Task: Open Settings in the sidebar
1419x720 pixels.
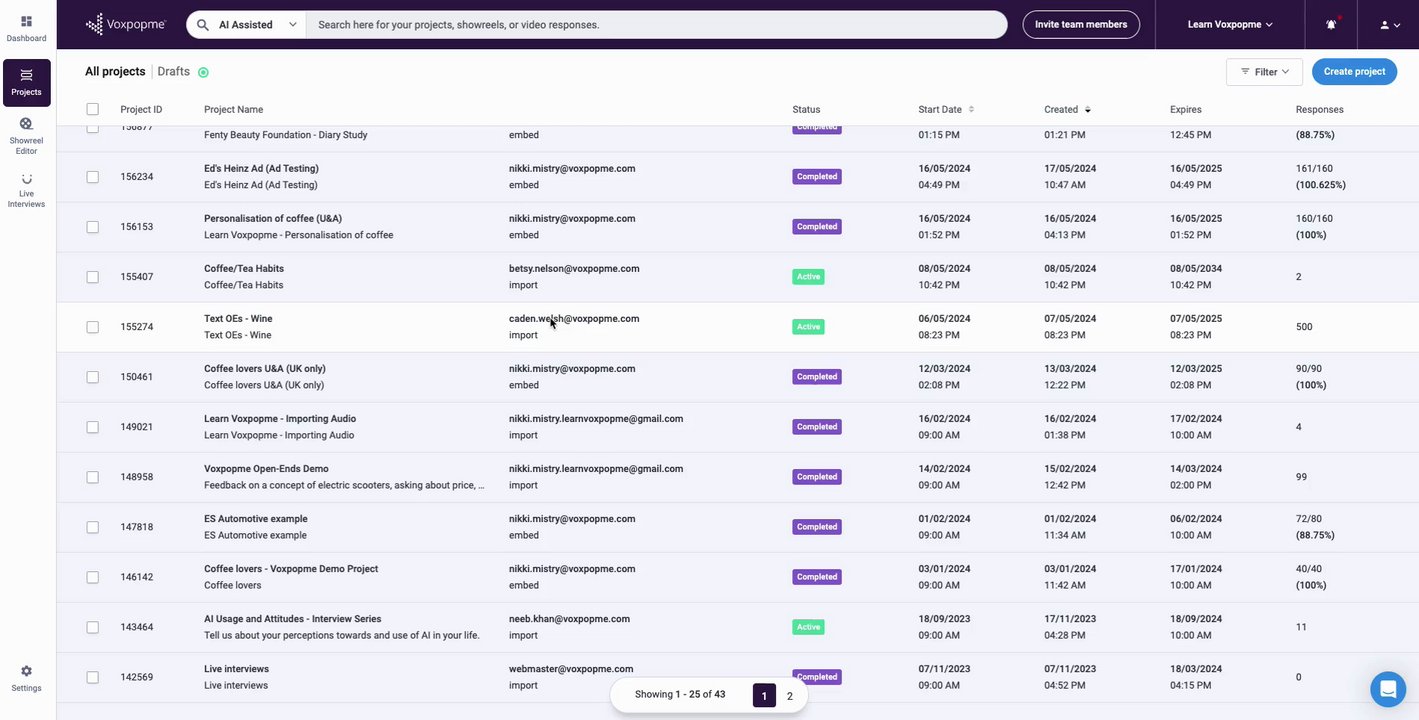Action: [x=27, y=678]
